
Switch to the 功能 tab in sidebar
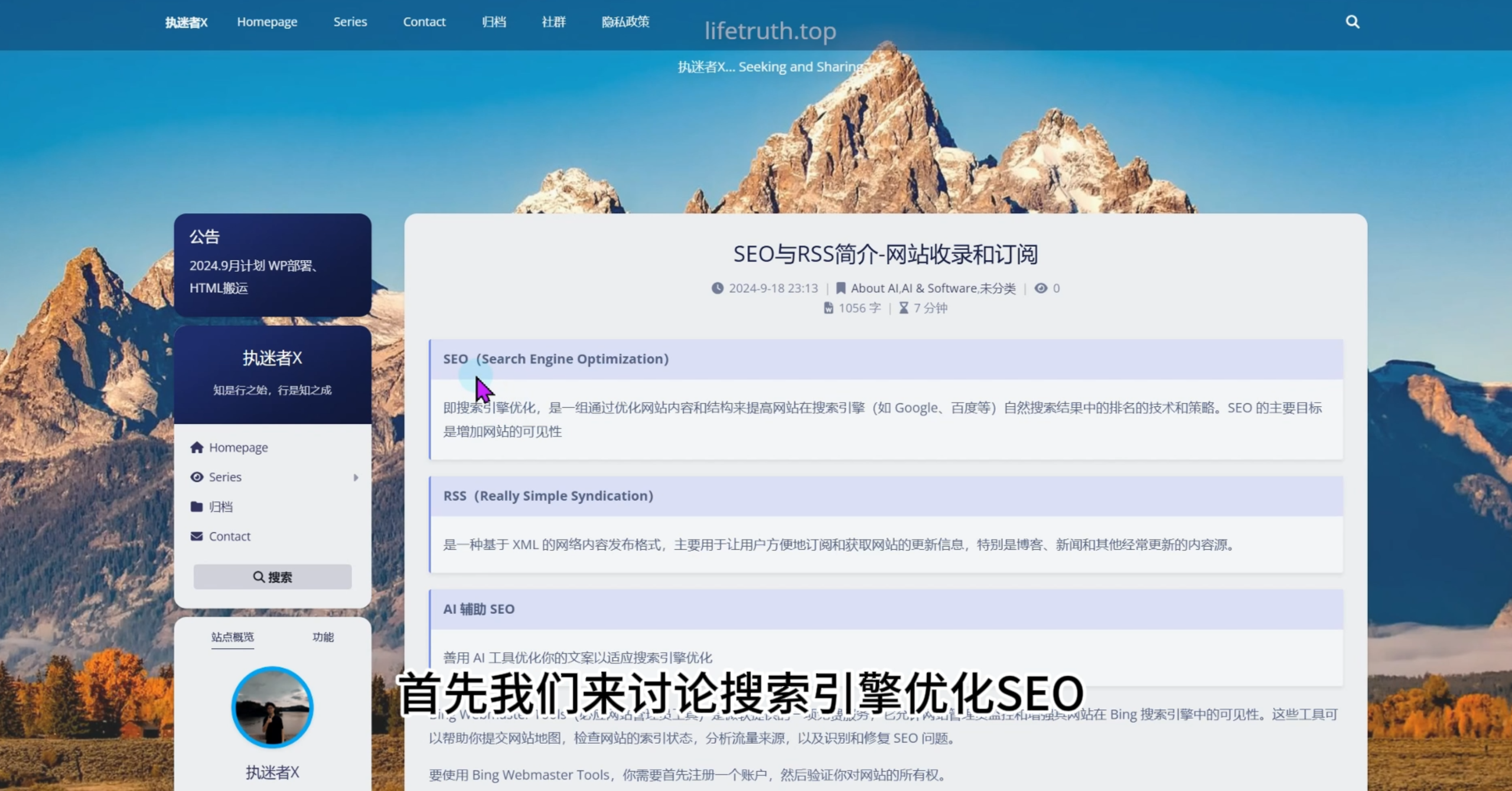(322, 637)
